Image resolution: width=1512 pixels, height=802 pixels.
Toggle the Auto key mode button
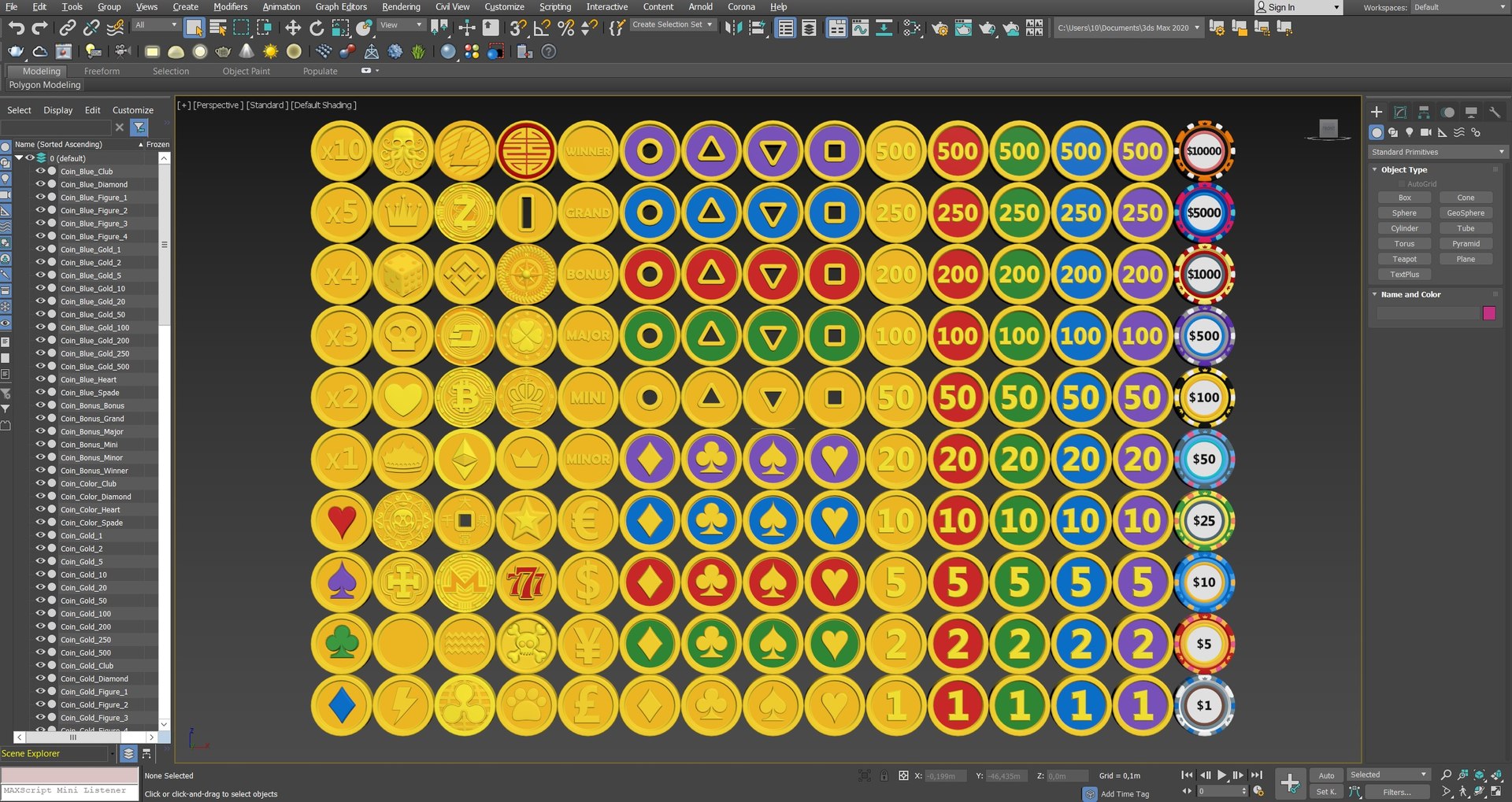coord(1326,775)
